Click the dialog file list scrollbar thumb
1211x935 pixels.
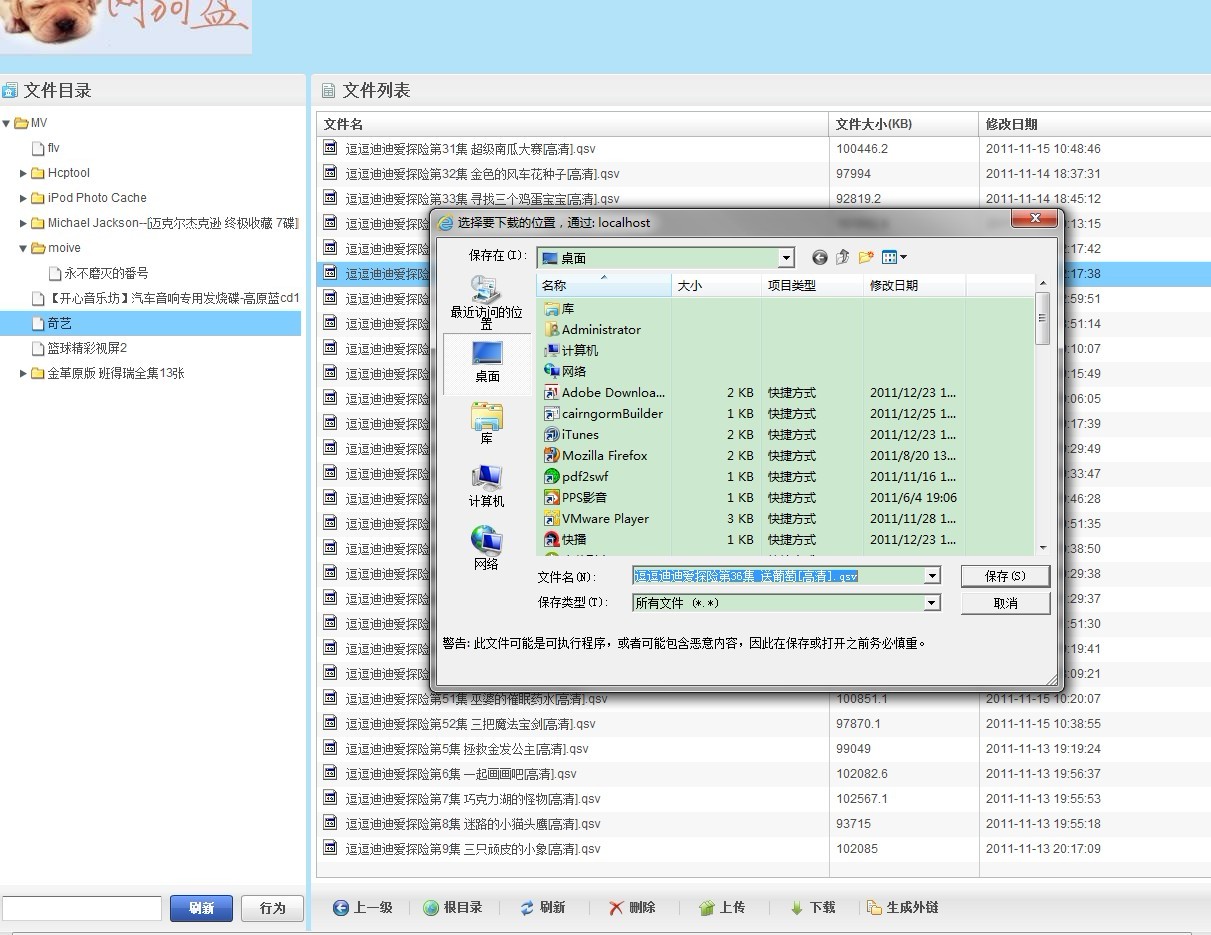click(1043, 318)
